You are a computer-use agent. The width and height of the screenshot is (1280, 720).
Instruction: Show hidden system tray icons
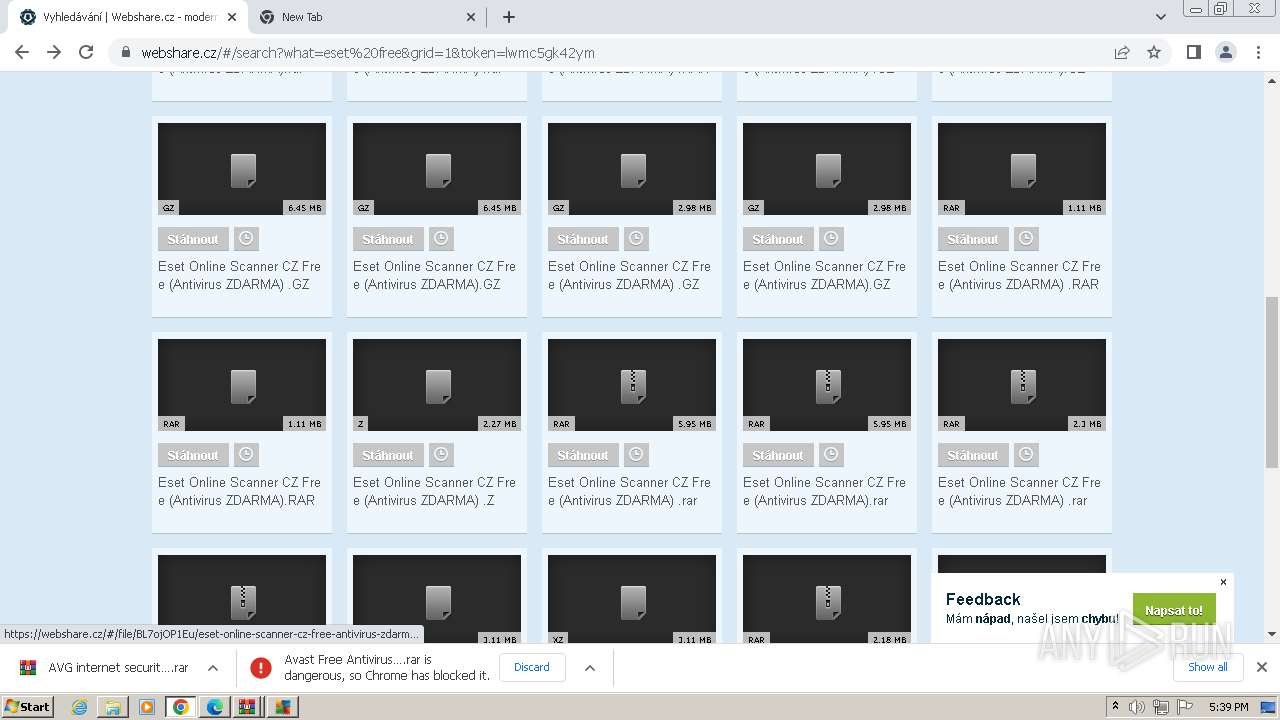pos(1115,707)
